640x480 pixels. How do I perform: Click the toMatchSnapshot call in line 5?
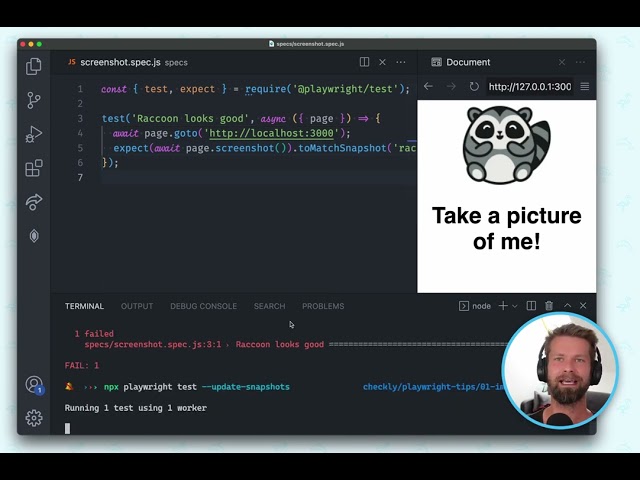coord(342,148)
